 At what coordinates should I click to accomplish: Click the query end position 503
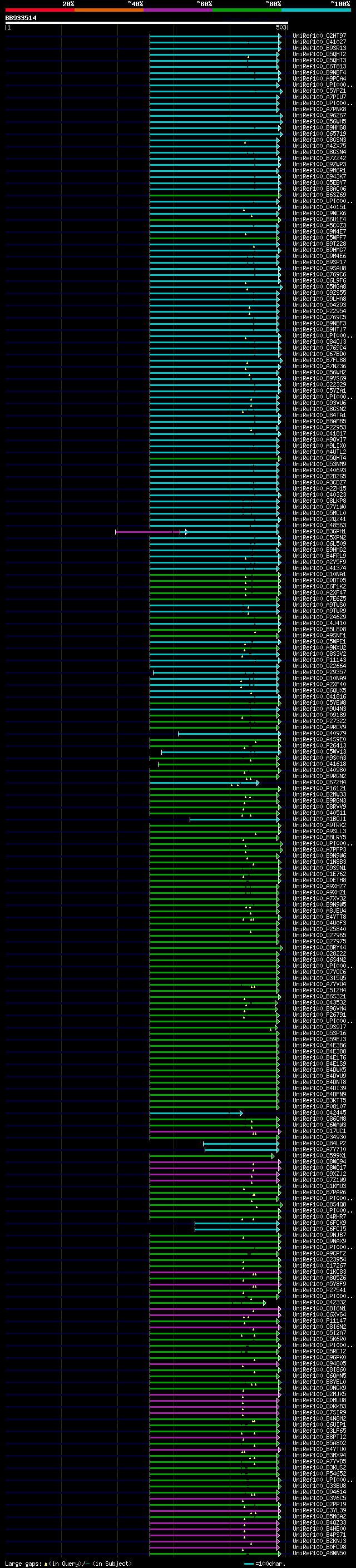[281, 27]
